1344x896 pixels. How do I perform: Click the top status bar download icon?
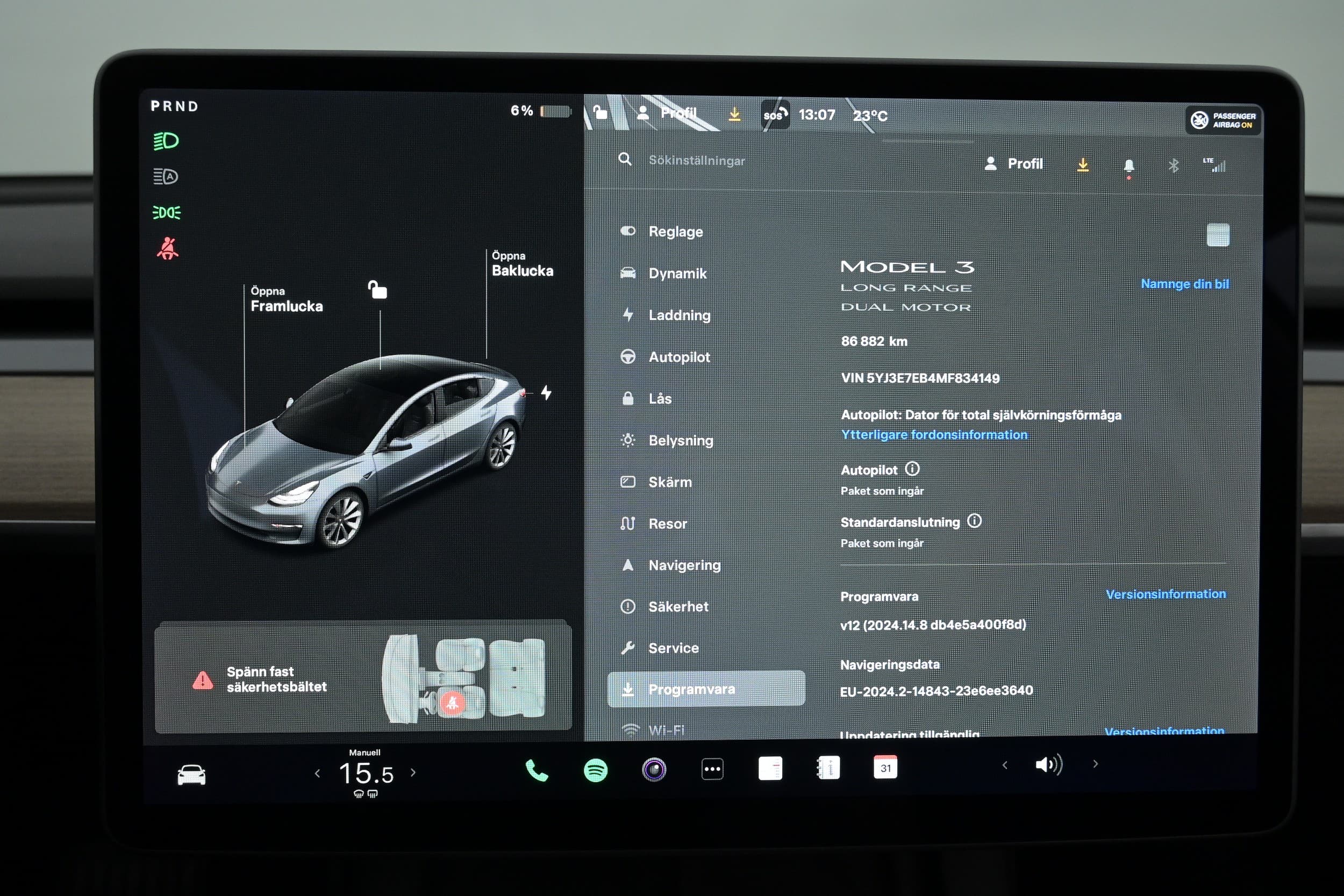point(734,114)
